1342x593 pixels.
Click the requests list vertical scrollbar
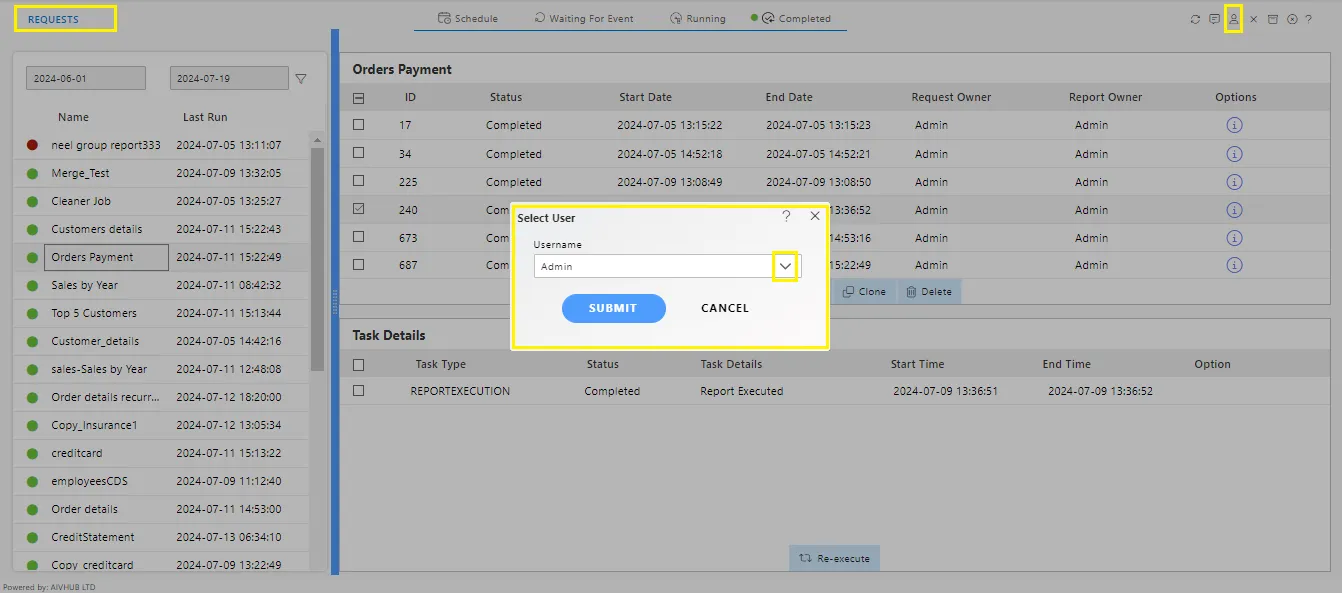[x=317, y=259]
